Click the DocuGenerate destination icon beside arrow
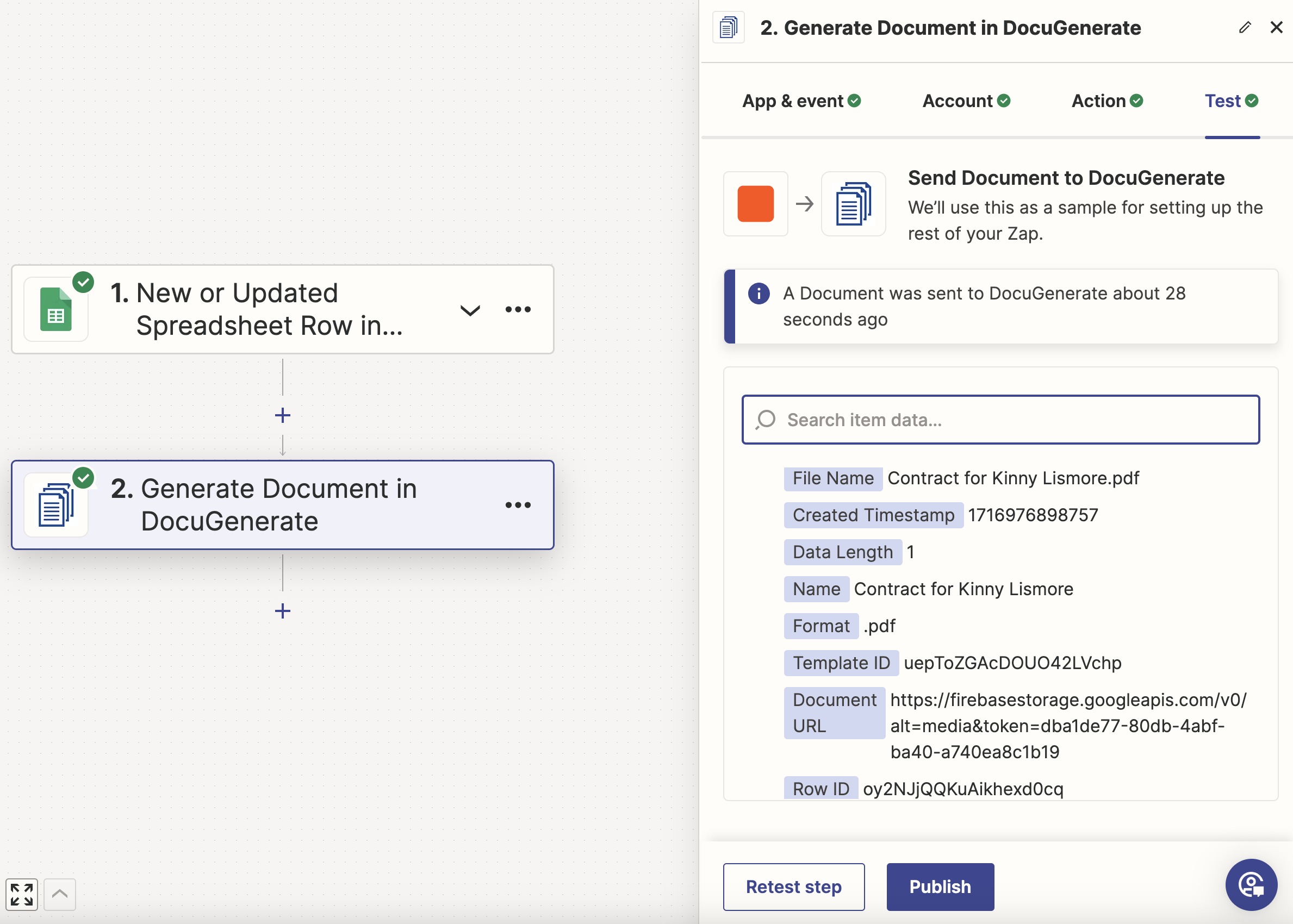 pyautogui.click(x=853, y=204)
